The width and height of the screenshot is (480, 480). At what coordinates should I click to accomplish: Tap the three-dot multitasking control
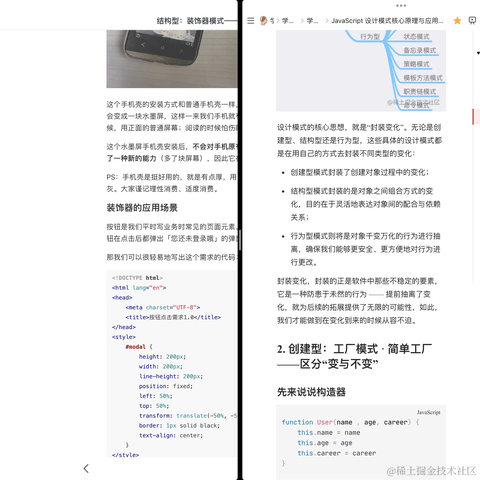[401, 5]
